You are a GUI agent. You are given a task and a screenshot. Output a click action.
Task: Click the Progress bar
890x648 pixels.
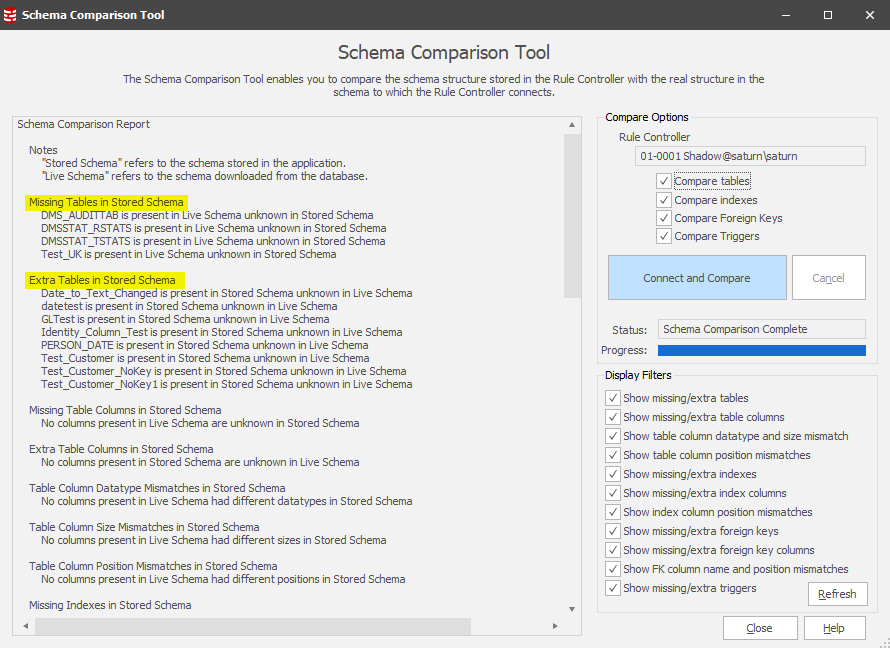(x=761, y=351)
